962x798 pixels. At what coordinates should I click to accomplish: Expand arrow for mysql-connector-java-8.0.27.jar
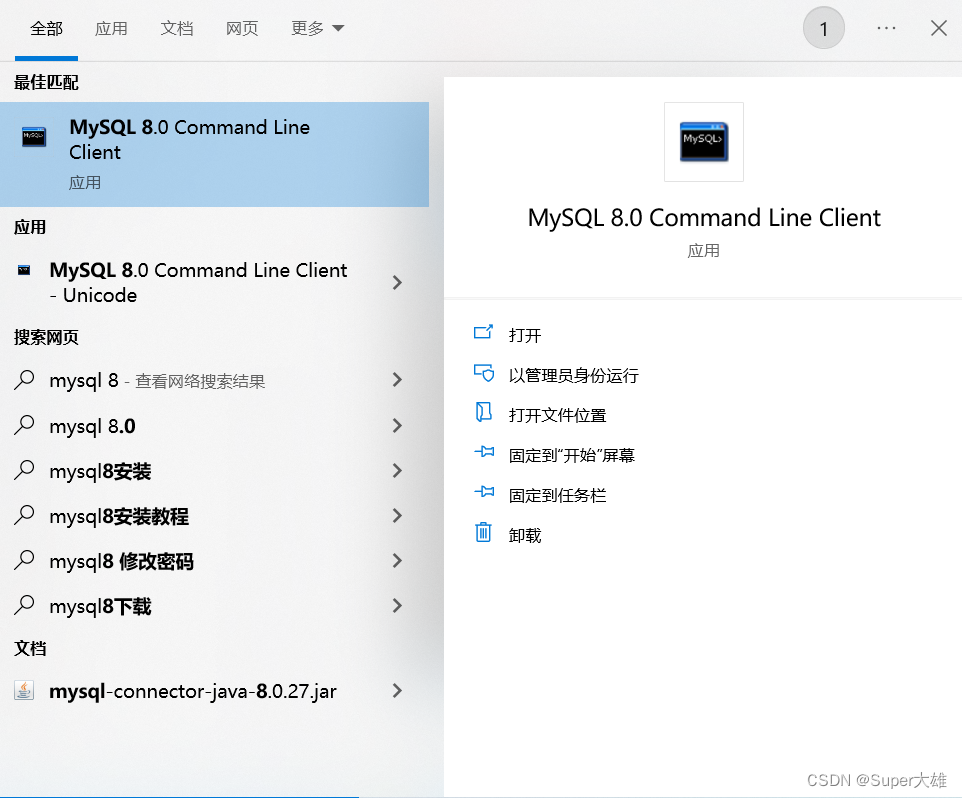click(397, 691)
